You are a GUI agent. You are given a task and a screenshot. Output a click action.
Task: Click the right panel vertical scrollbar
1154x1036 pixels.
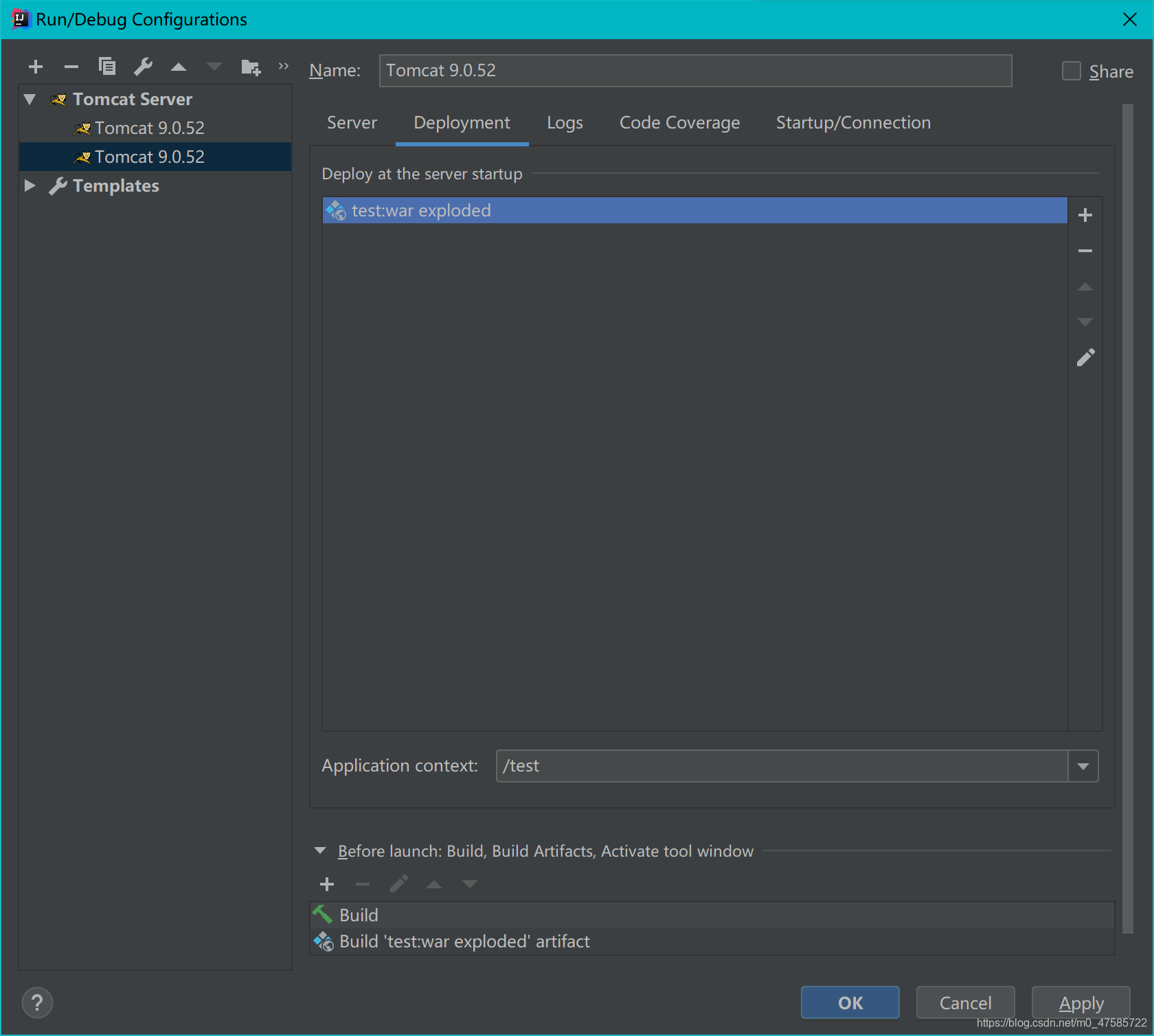click(1127, 519)
